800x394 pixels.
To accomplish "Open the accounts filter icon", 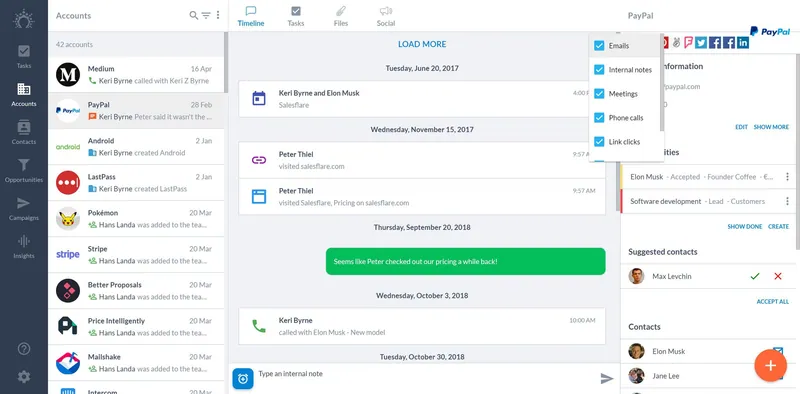I will pyautogui.click(x=206, y=15).
